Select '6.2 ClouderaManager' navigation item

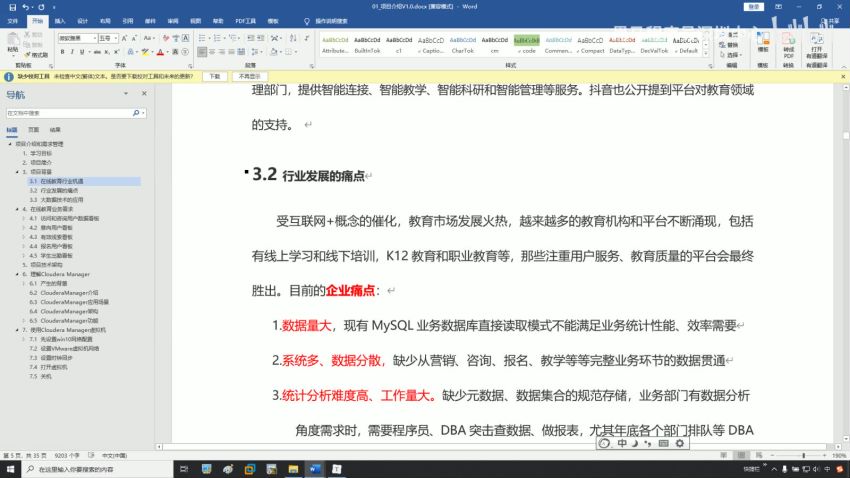pyautogui.click(x=64, y=293)
